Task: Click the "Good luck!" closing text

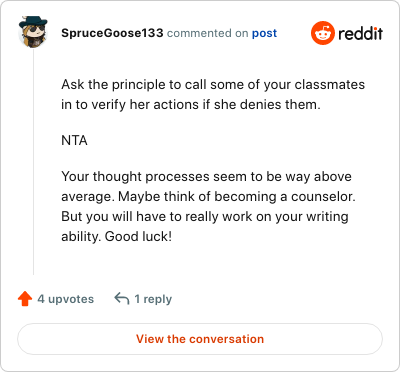Action: [x=138, y=237]
